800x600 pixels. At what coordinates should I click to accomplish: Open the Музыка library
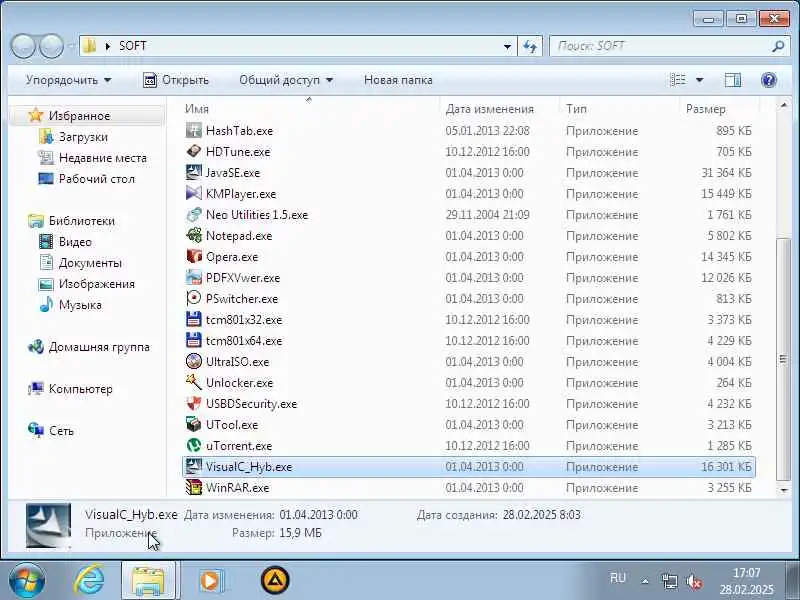80,305
